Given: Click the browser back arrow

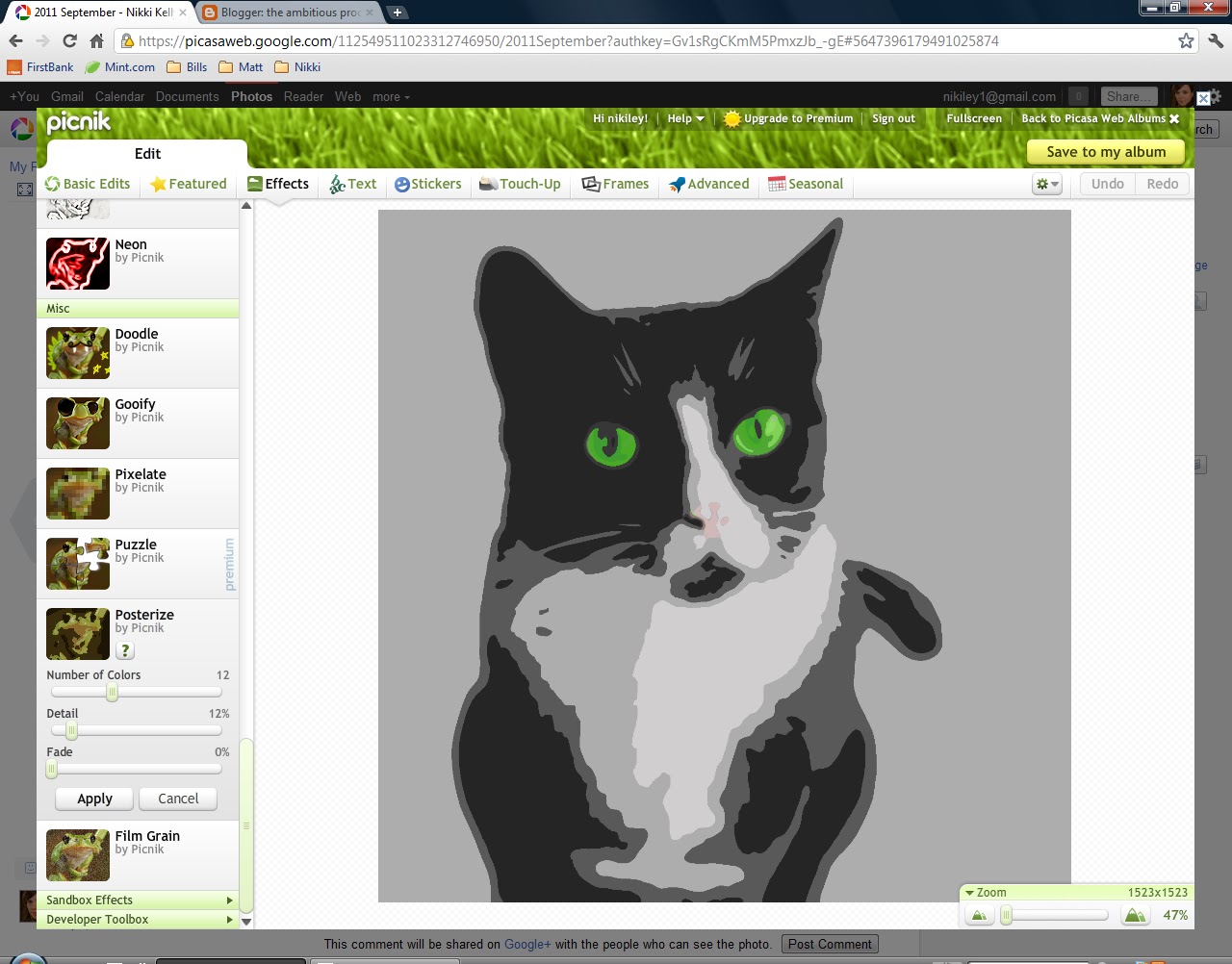Looking at the screenshot, I should click(15, 40).
